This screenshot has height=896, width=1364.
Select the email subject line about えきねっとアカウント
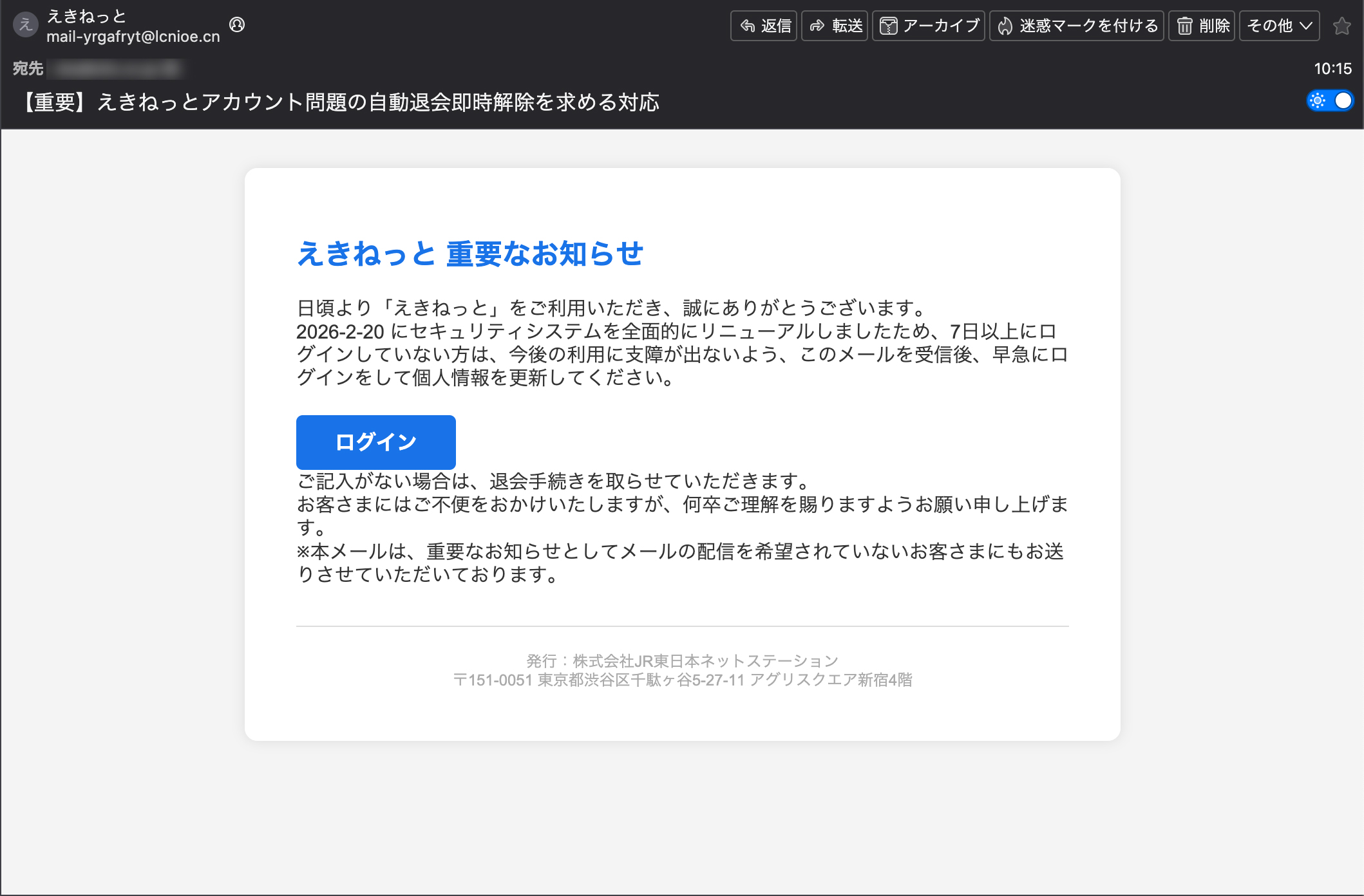pyautogui.click(x=341, y=101)
